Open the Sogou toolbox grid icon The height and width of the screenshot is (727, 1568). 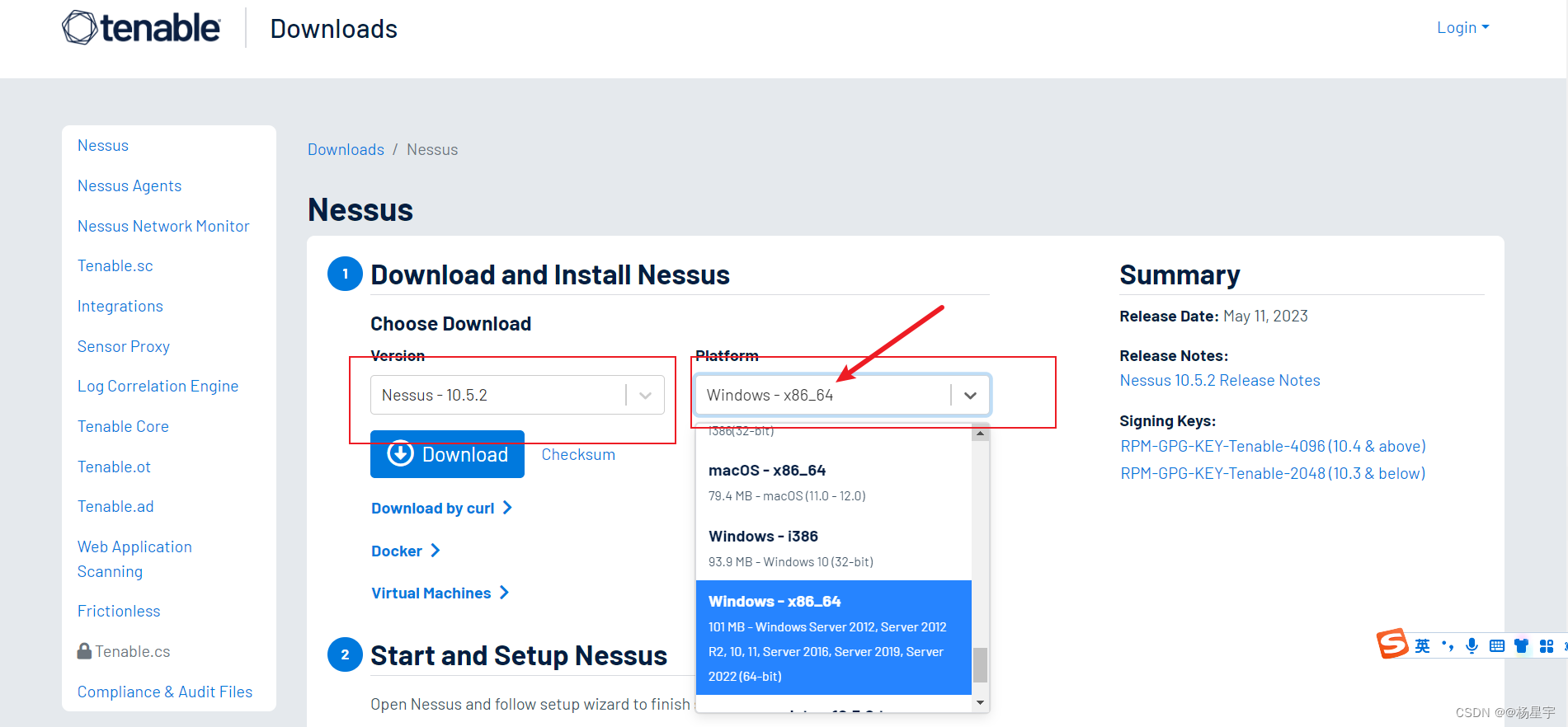click(1547, 645)
